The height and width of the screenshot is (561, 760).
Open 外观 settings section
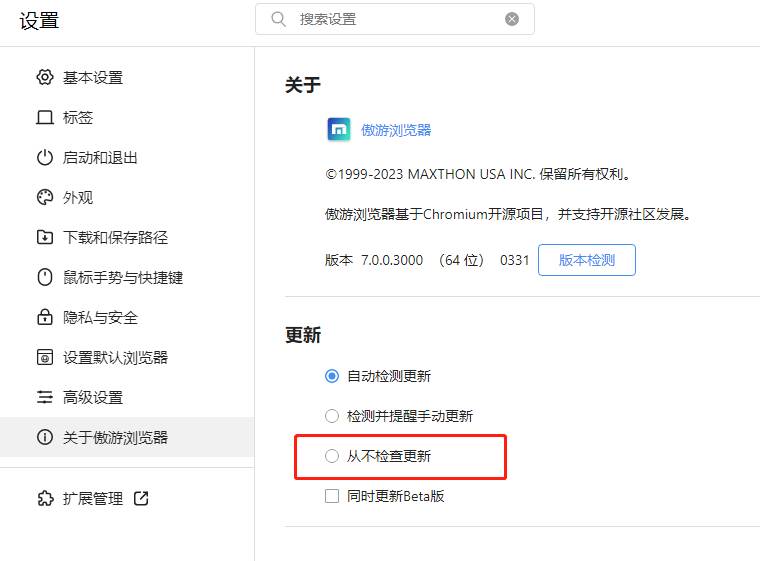point(127,197)
